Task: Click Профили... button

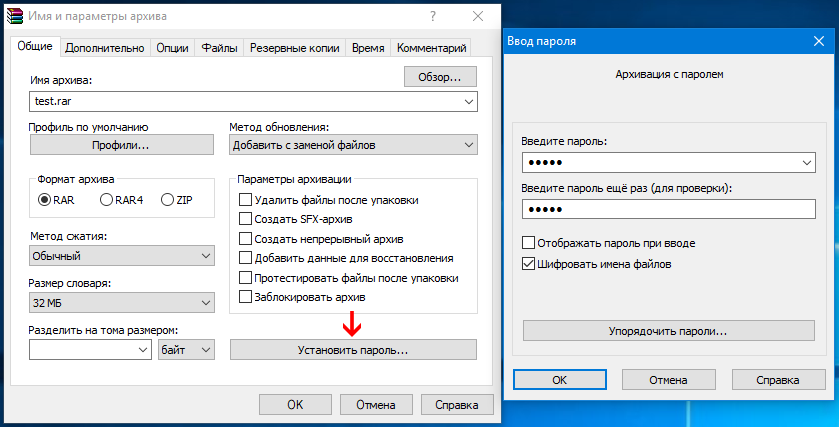Action: [121, 145]
